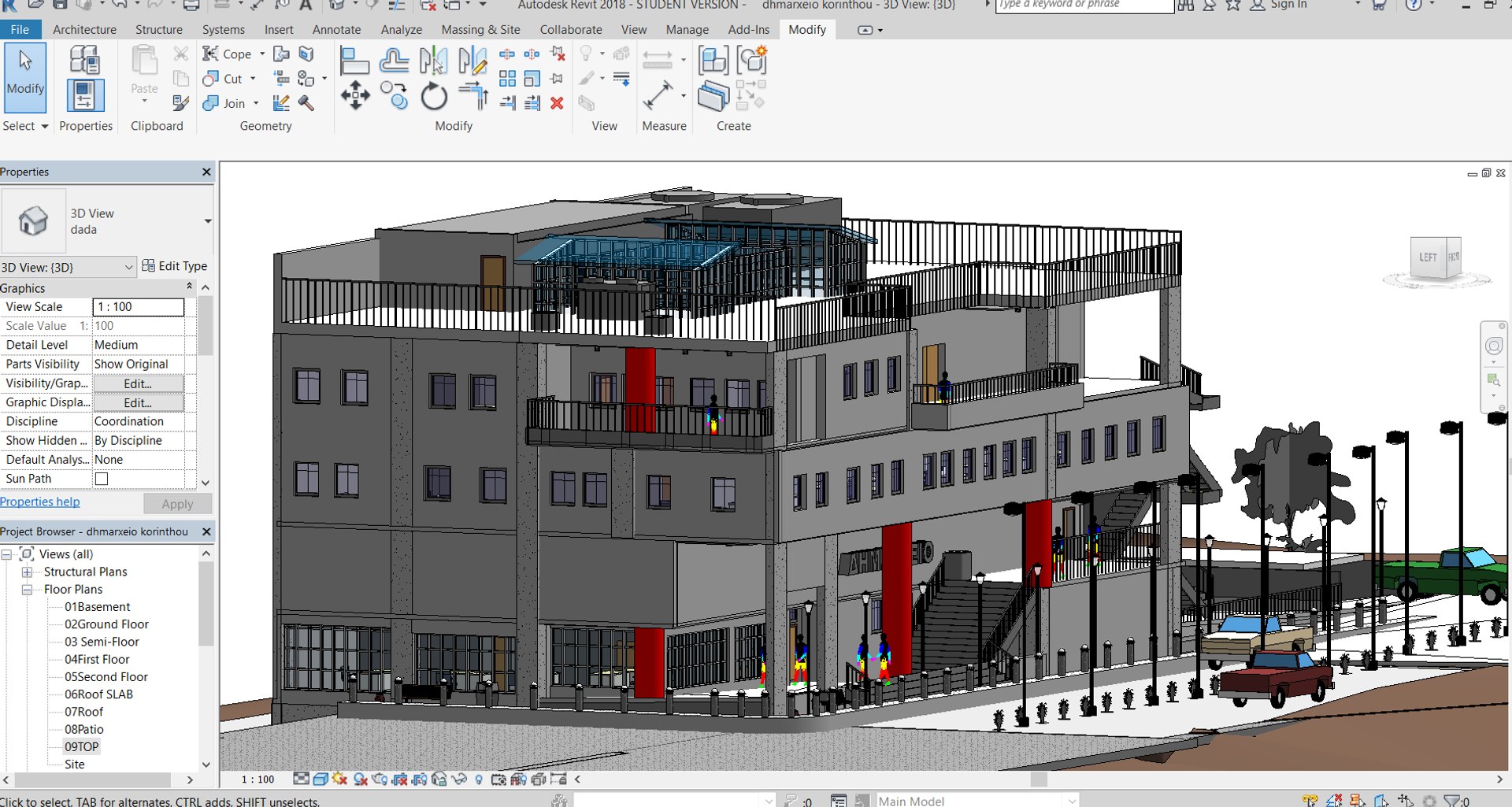This screenshot has height=807, width=1512.
Task: Activate the Move tool
Action: click(355, 96)
